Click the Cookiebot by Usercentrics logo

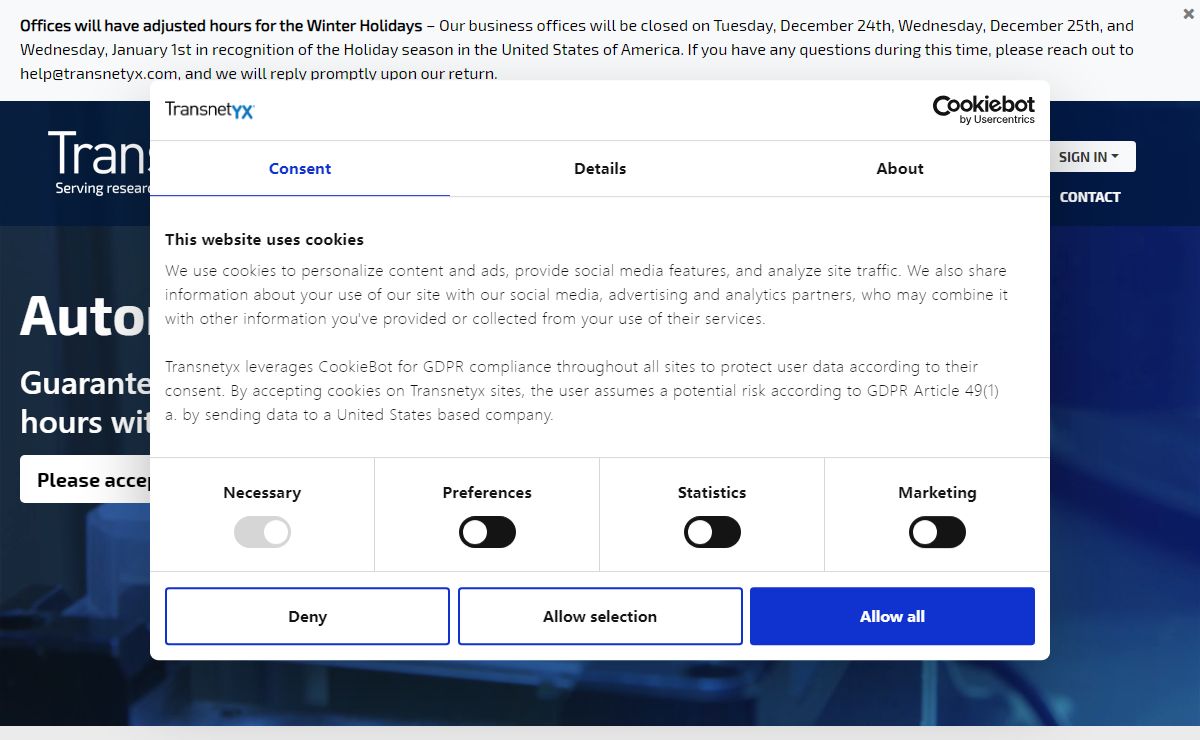(x=983, y=110)
